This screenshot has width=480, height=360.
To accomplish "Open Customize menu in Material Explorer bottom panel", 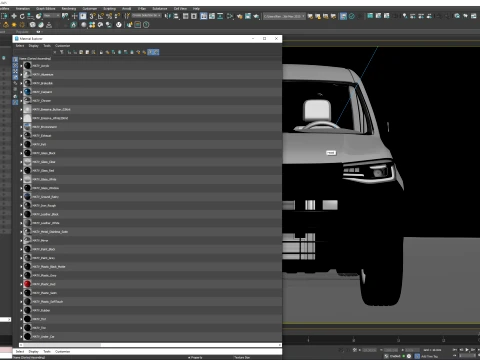I will (x=62, y=352).
